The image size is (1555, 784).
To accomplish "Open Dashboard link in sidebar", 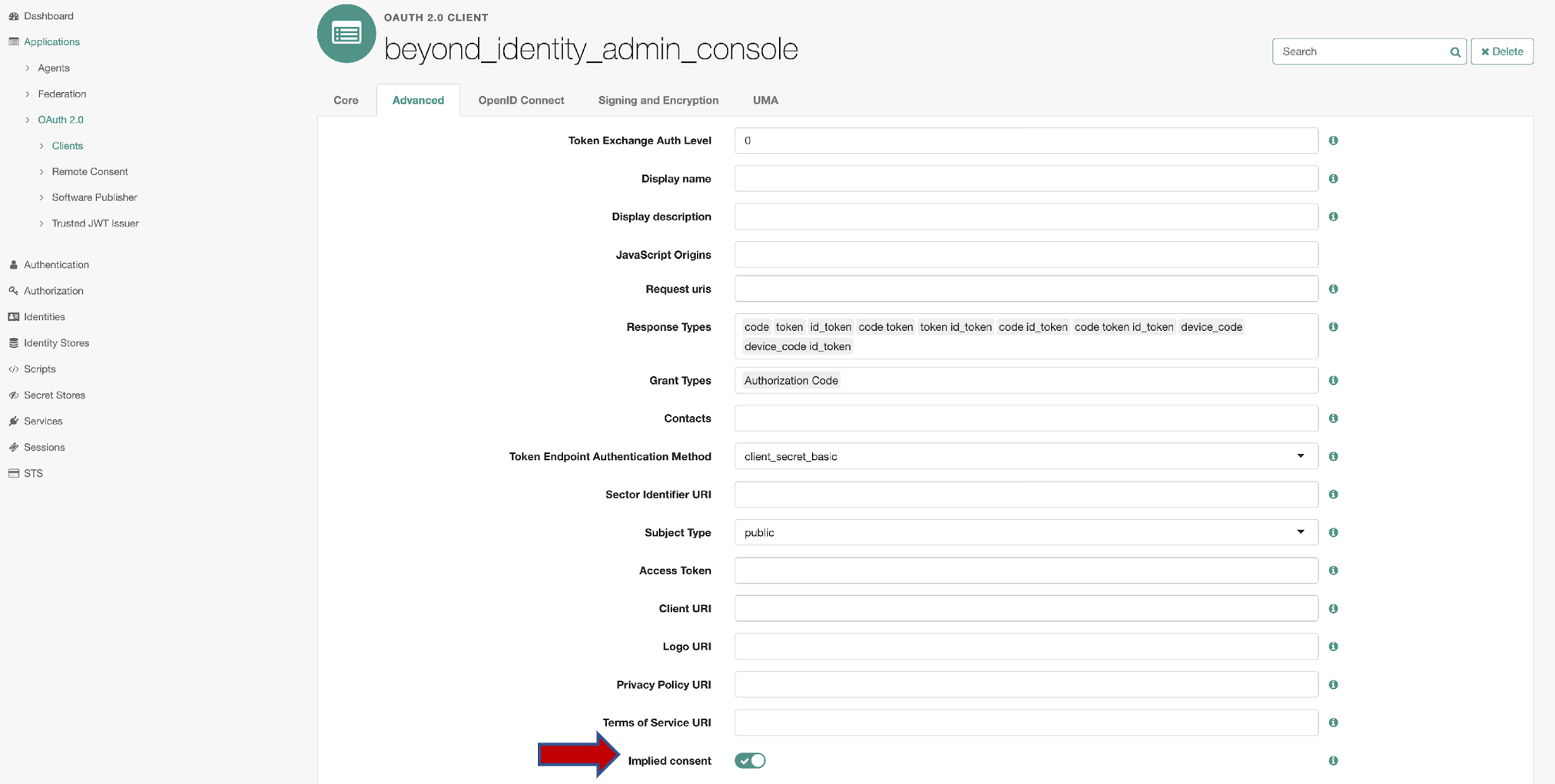I will point(48,16).
